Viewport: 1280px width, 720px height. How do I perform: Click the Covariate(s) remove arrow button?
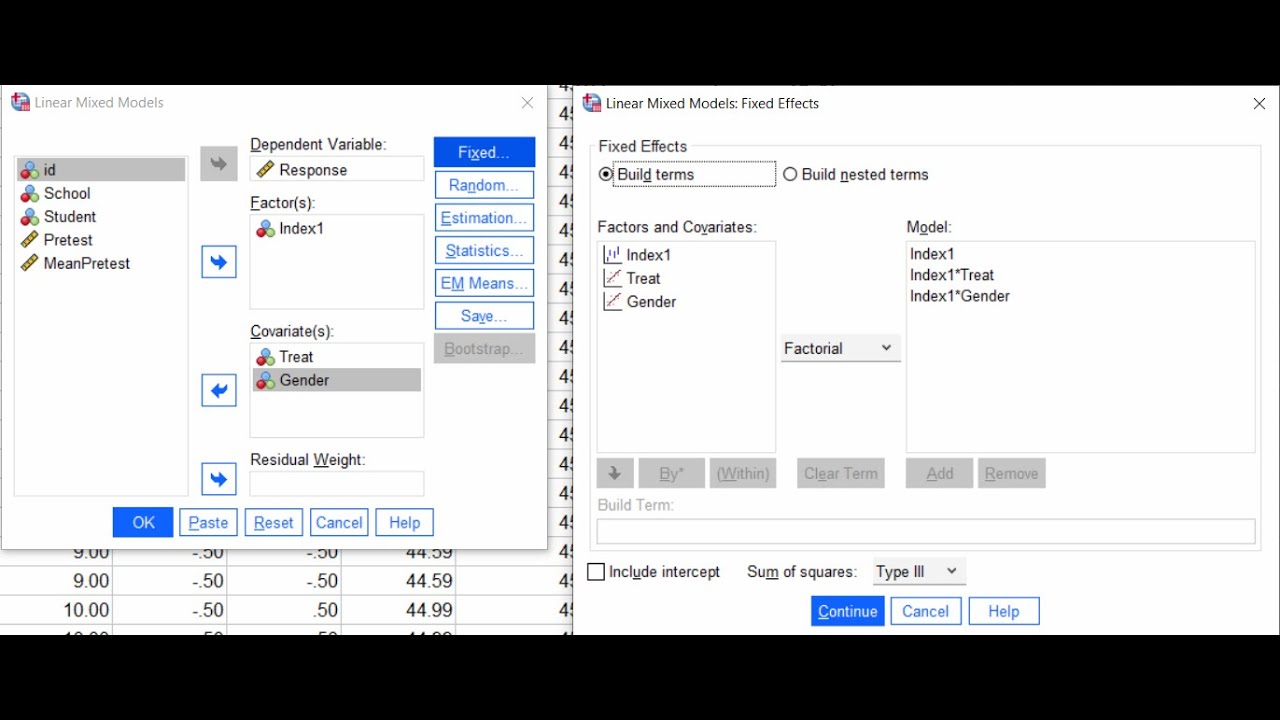click(x=219, y=391)
